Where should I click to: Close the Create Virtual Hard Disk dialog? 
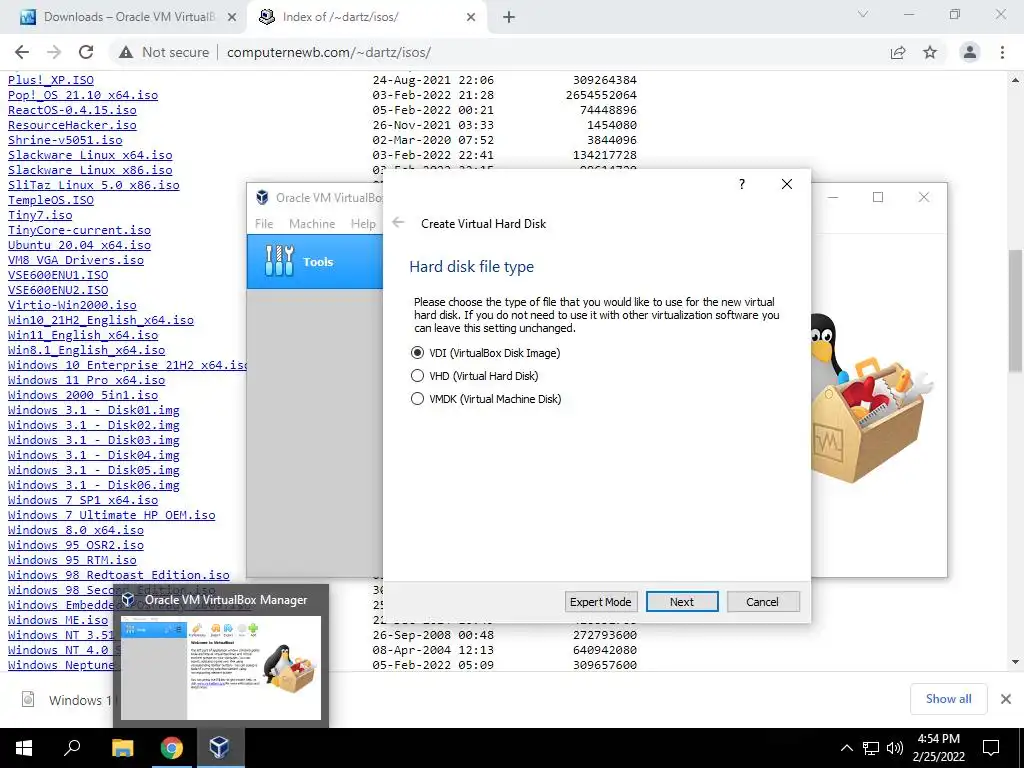coord(786,184)
